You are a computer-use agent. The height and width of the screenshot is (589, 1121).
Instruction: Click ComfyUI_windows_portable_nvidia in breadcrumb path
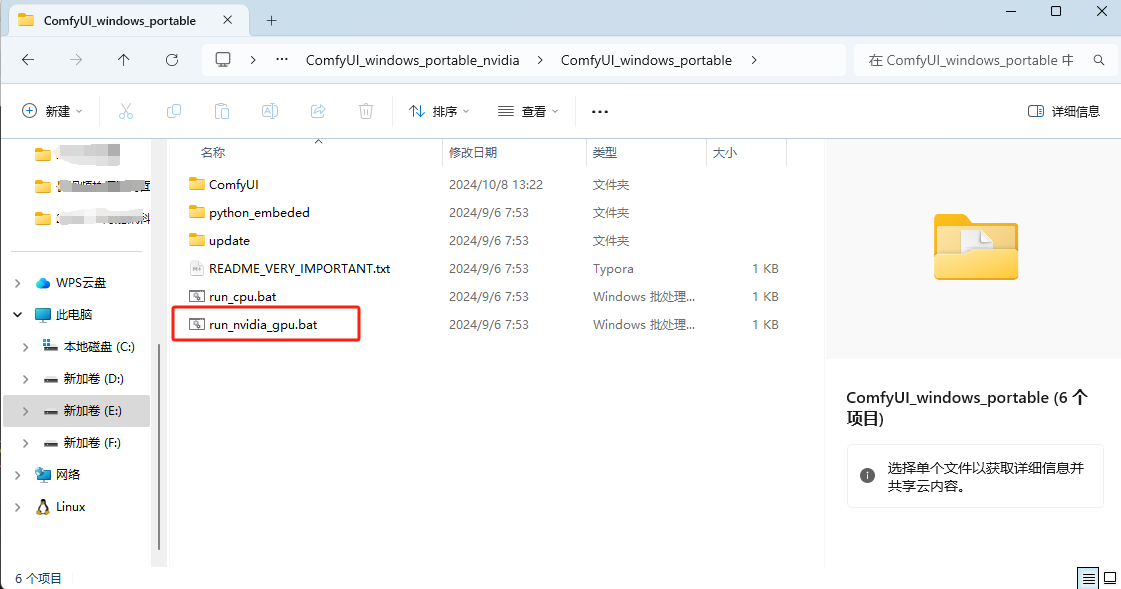coord(412,60)
